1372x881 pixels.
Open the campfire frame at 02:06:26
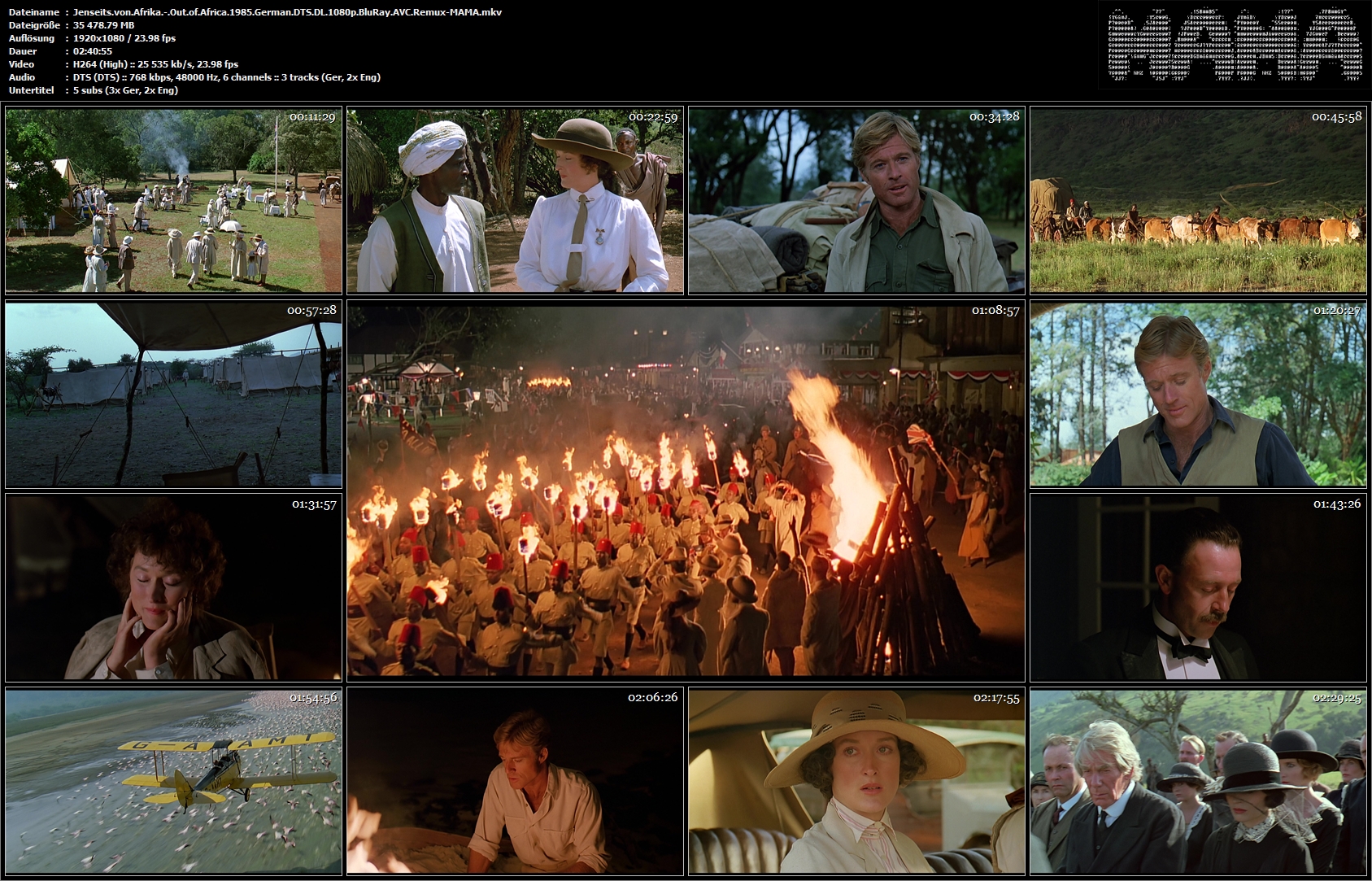515,781
